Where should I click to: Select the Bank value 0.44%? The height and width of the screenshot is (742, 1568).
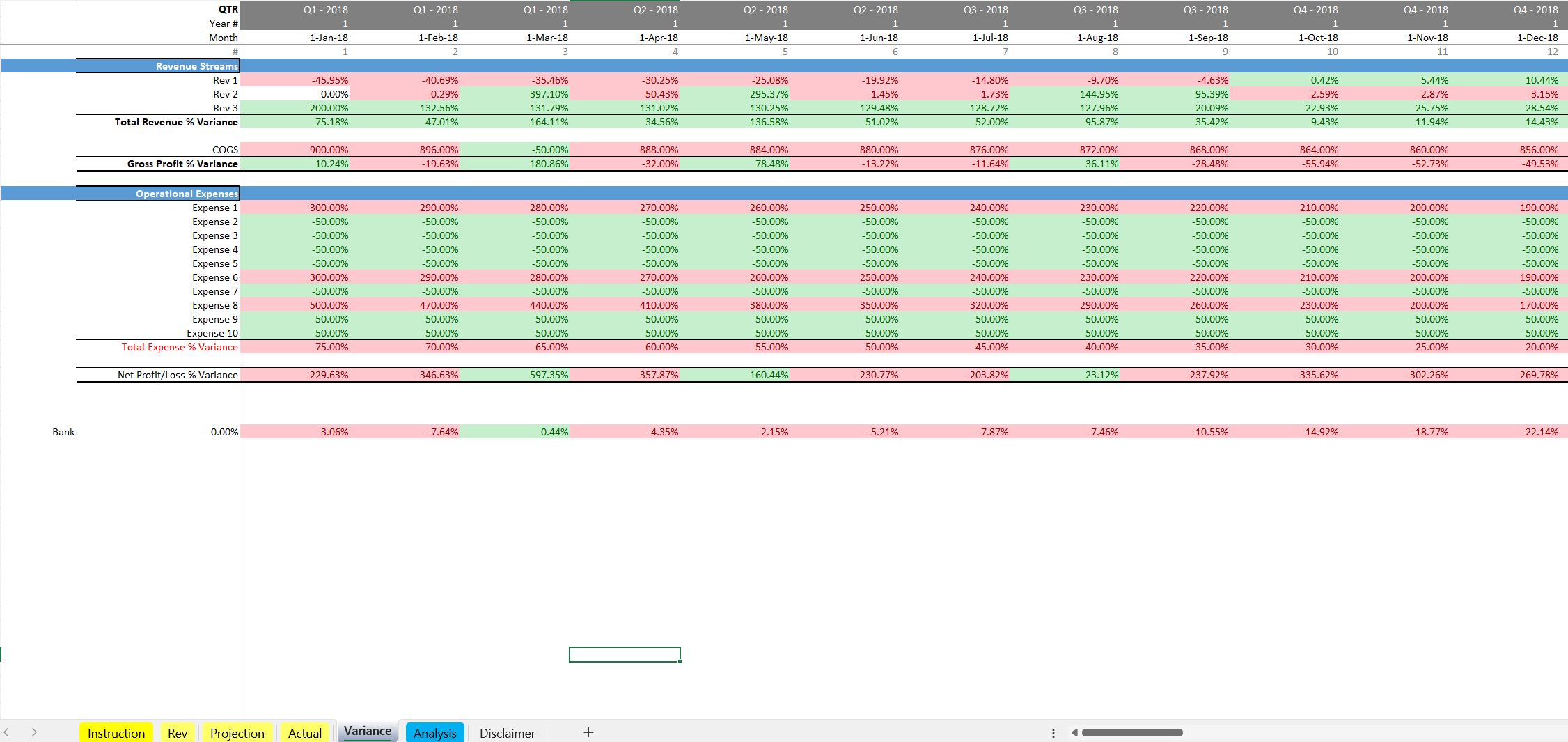[515, 432]
